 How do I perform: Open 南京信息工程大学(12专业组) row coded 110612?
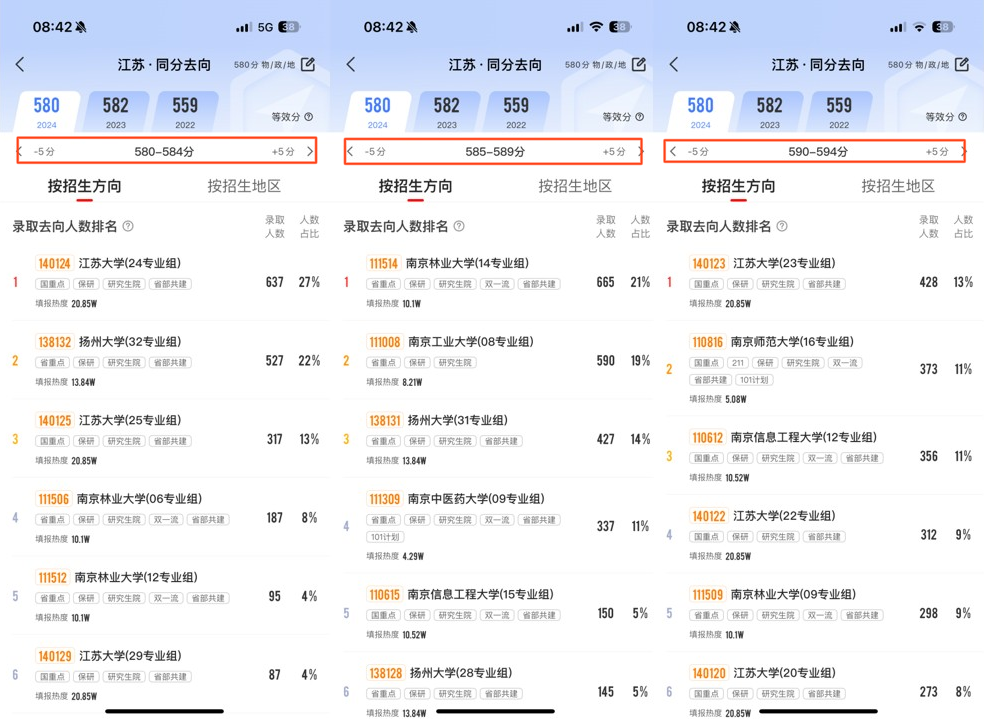[x=820, y=456]
